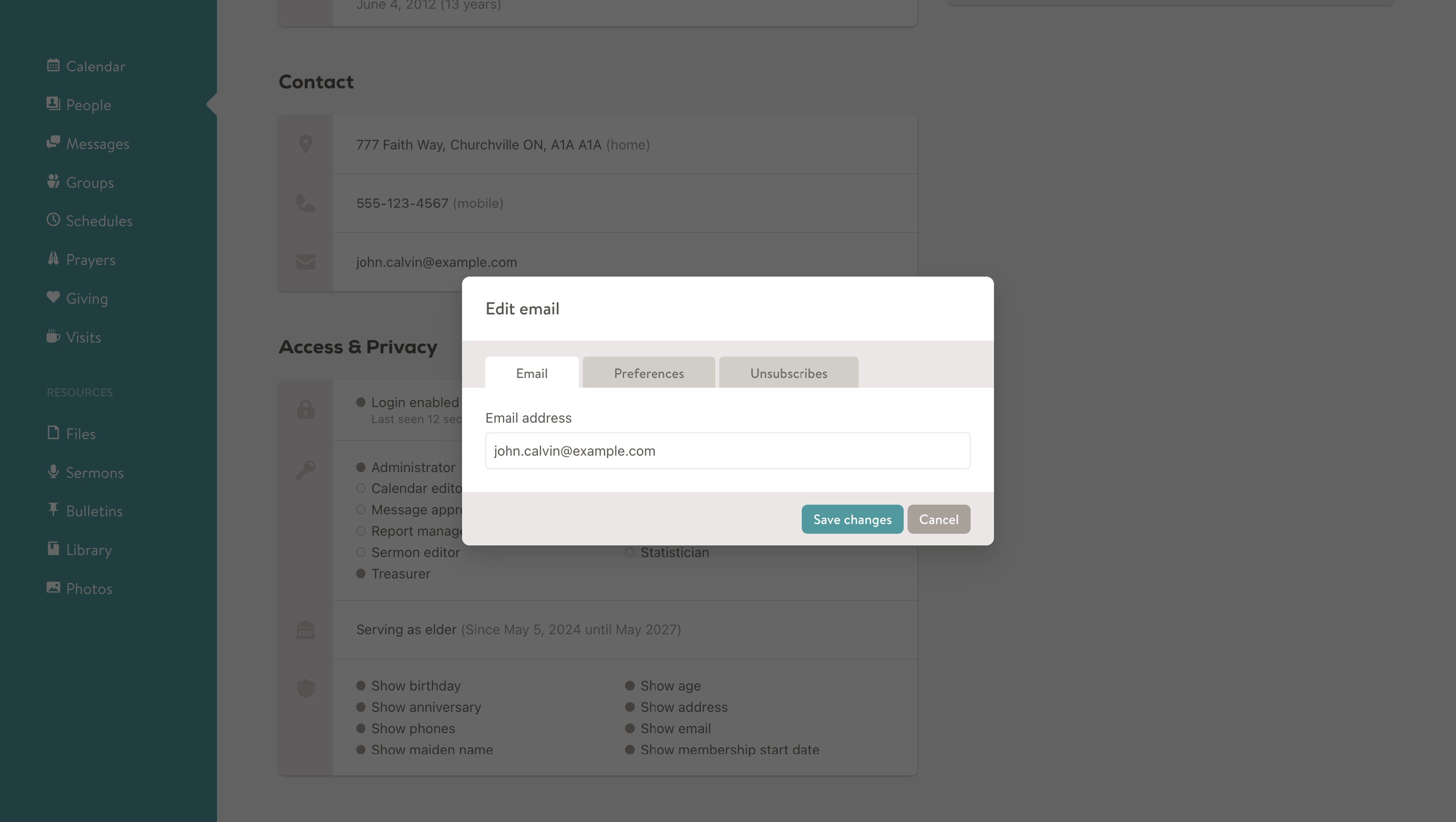Select the Email tab in dialog
Screen dimensions: 1456x822
tap(531, 373)
